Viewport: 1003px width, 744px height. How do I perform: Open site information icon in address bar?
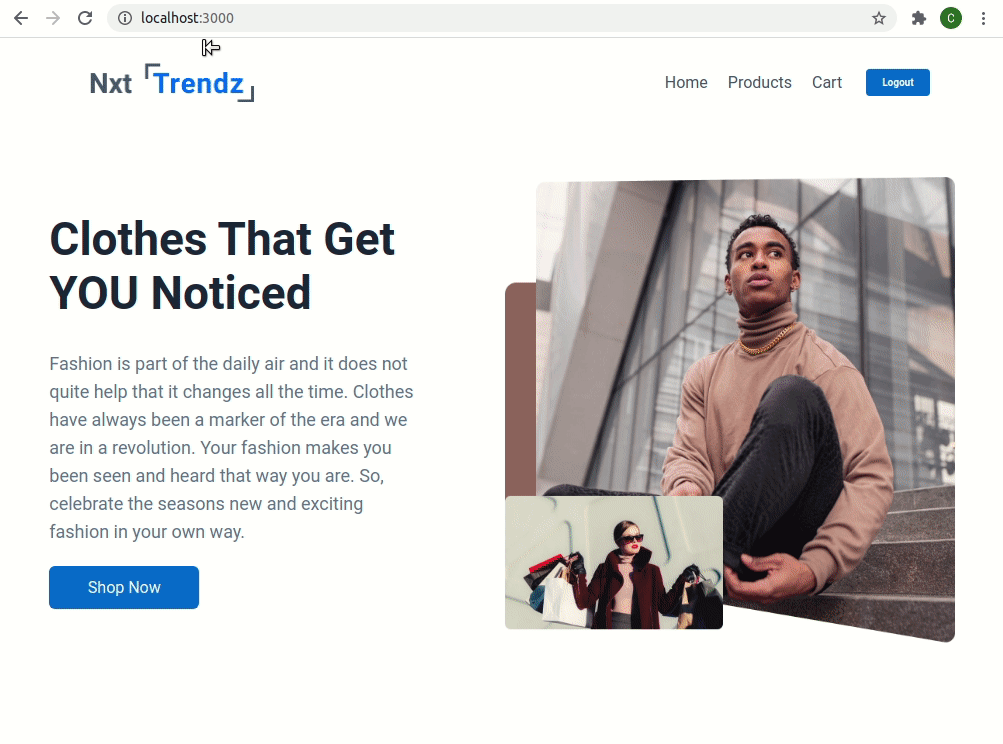pyautogui.click(x=125, y=18)
